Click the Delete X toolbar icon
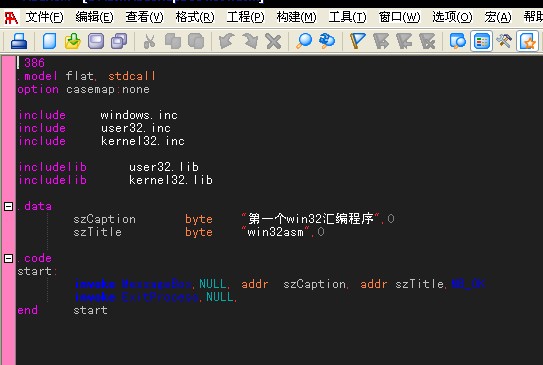 [x=273, y=41]
